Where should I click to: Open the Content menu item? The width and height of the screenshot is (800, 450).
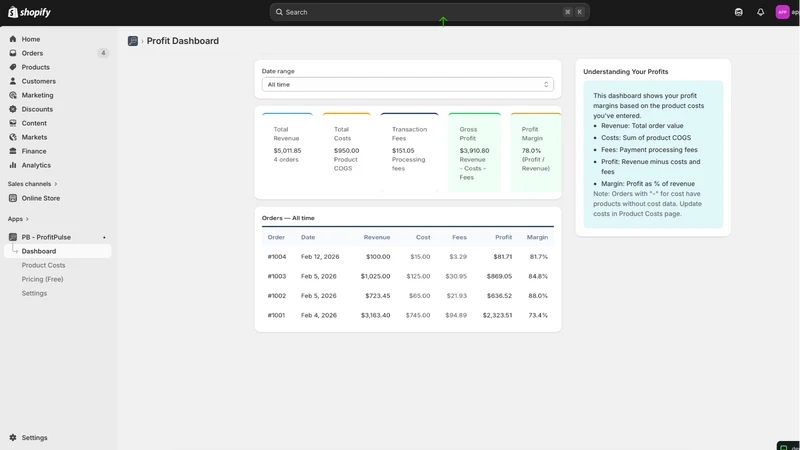click(x=34, y=123)
